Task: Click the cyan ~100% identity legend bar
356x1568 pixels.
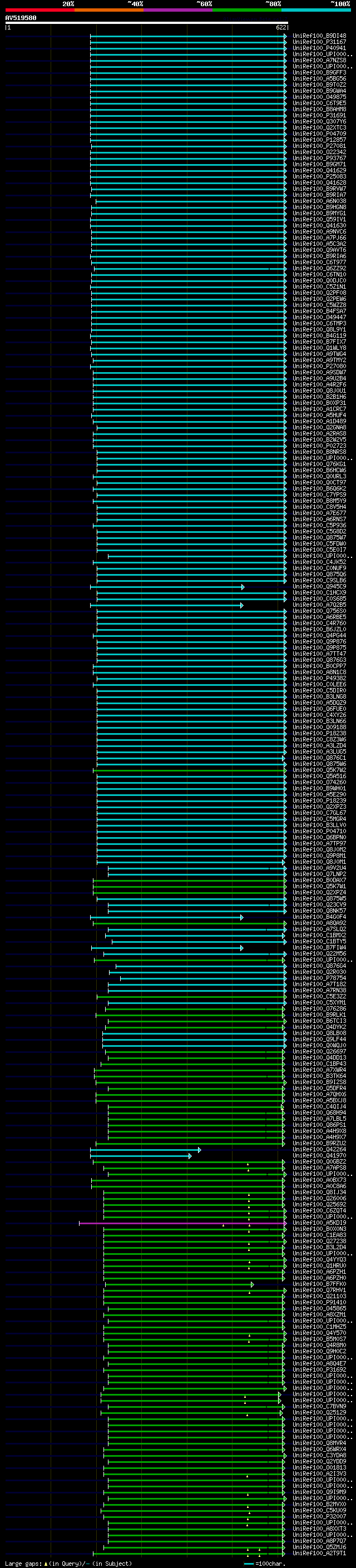Action: (316, 10)
